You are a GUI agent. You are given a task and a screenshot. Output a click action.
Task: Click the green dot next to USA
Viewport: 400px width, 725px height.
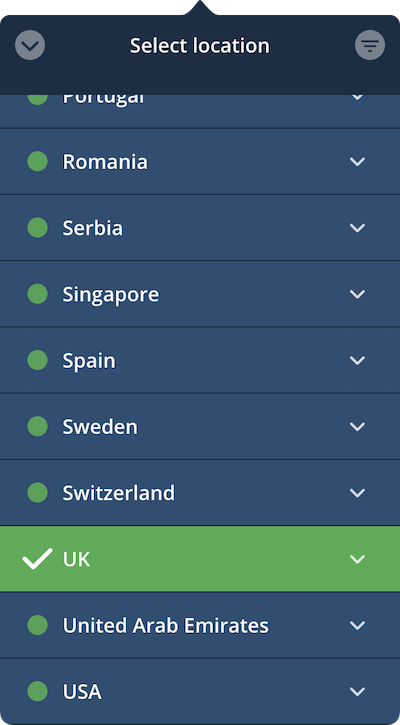(37, 691)
